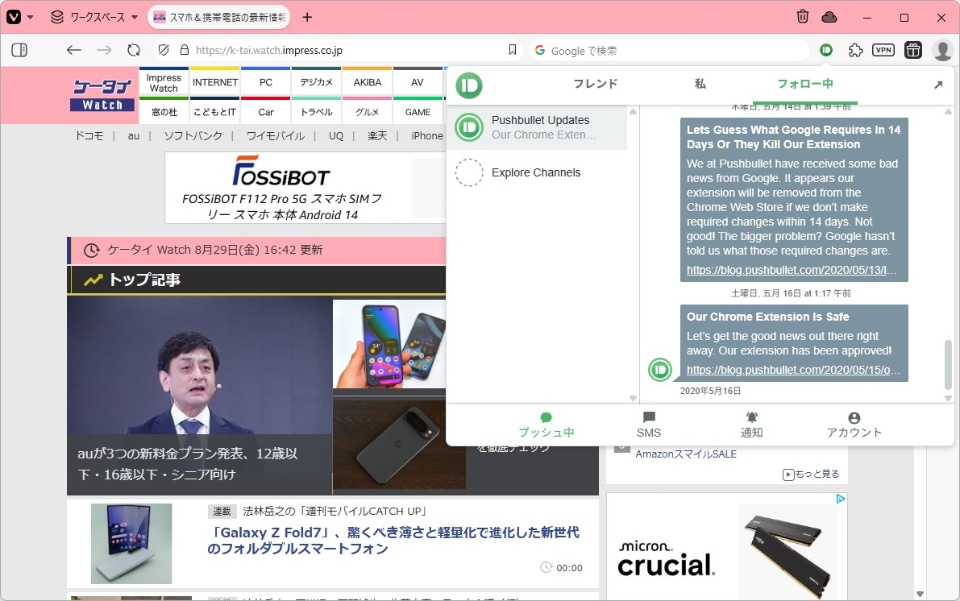This screenshot has height=601, width=960.
Task: Open the gift box toolbar icon
Action: pos(913,50)
